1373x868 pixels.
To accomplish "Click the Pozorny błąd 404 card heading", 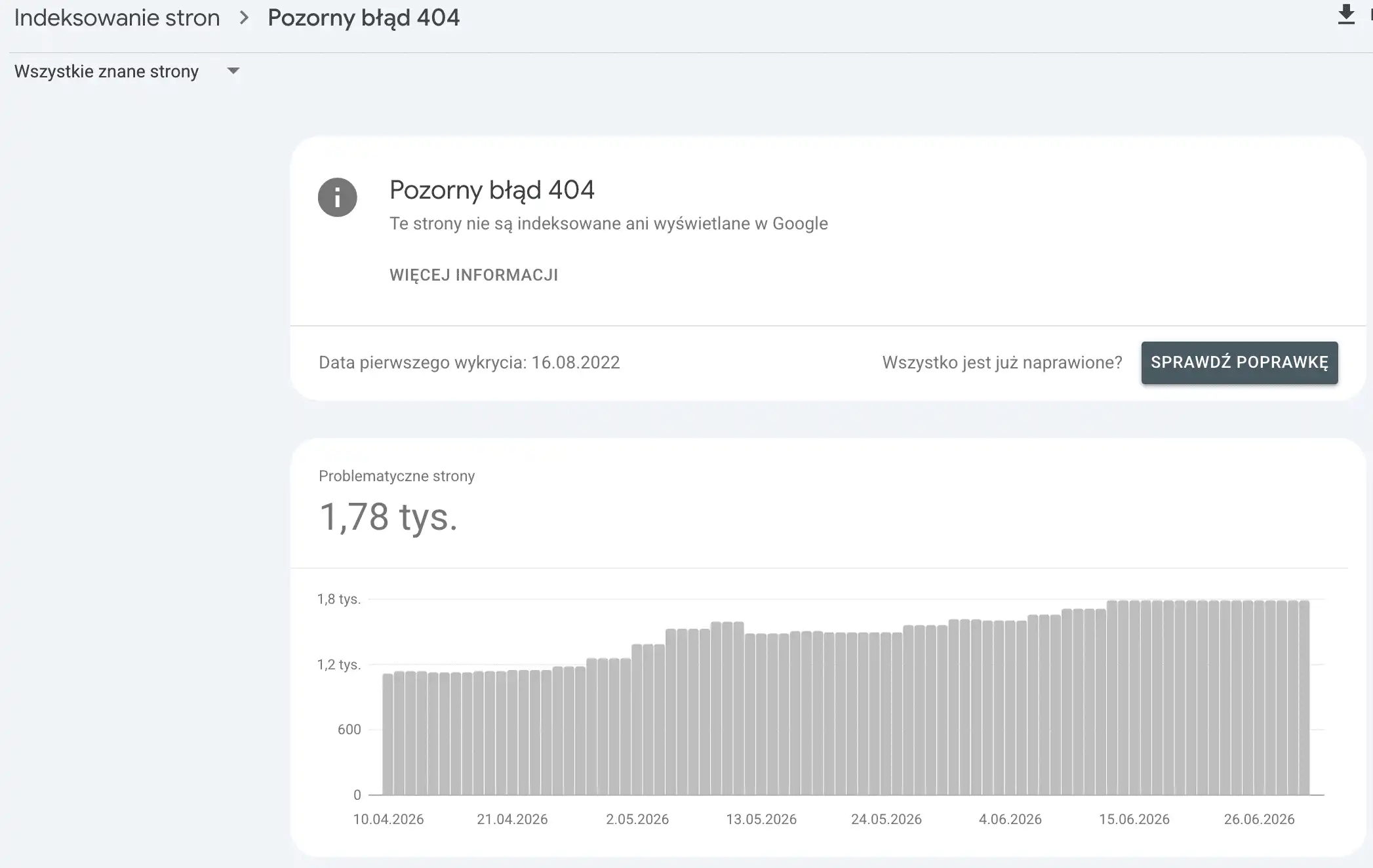I will (x=492, y=190).
